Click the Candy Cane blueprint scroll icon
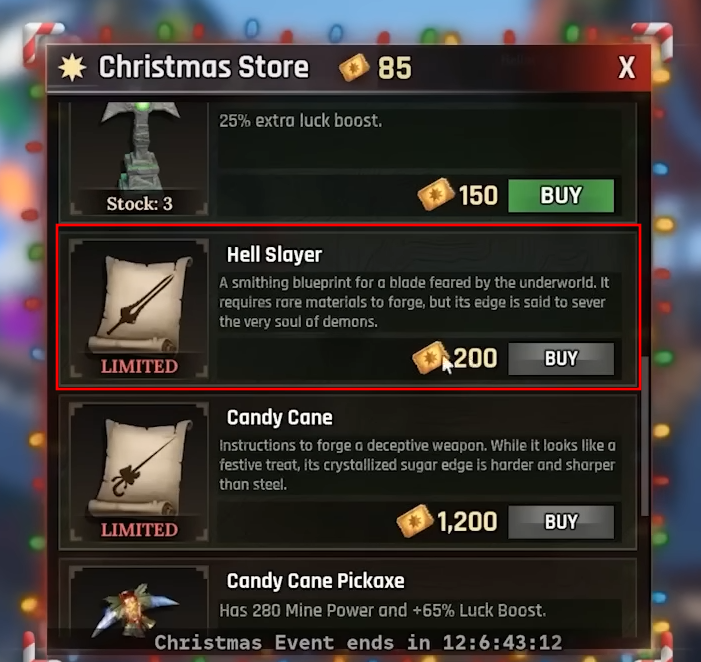Image resolution: width=701 pixels, height=662 pixels. [139, 468]
